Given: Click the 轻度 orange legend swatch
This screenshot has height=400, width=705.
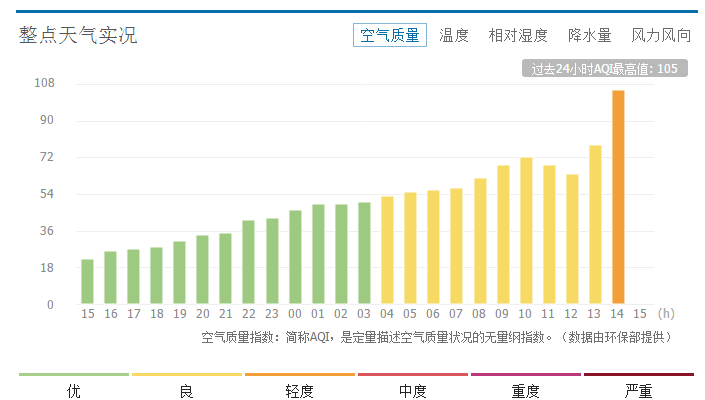Looking at the screenshot, I should [300, 375].
